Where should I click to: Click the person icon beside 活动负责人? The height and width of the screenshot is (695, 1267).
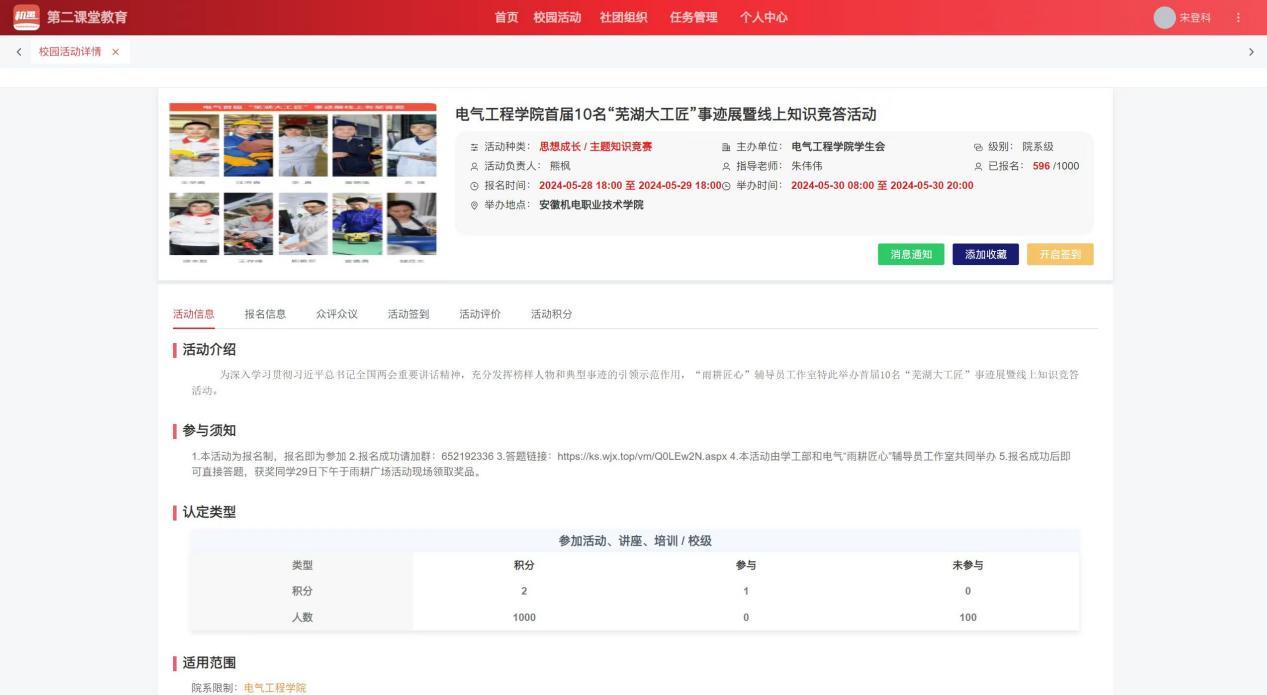474,166
